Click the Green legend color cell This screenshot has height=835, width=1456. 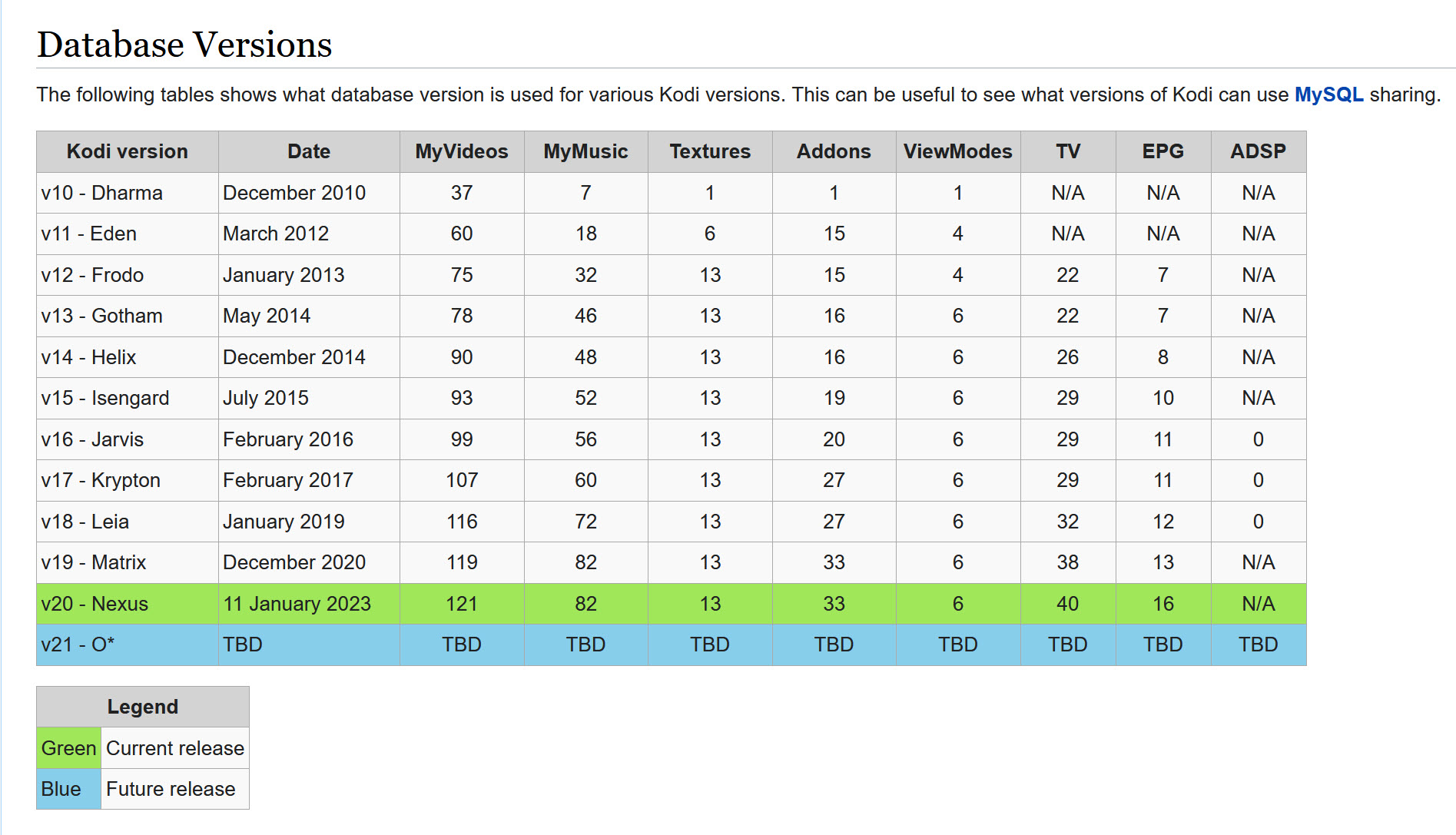click(68, 748)
